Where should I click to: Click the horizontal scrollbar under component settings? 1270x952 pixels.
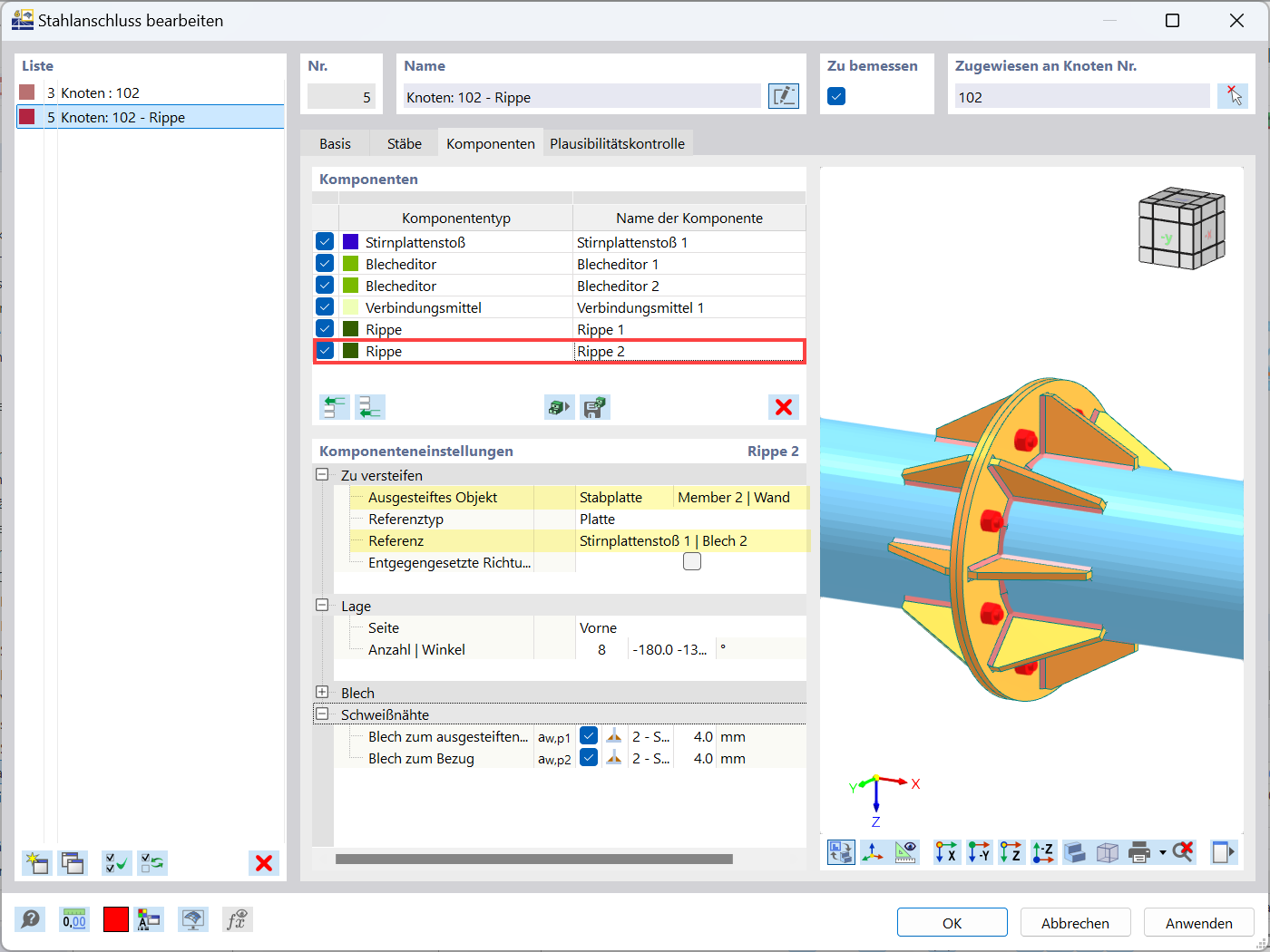(x=534, y=859)
